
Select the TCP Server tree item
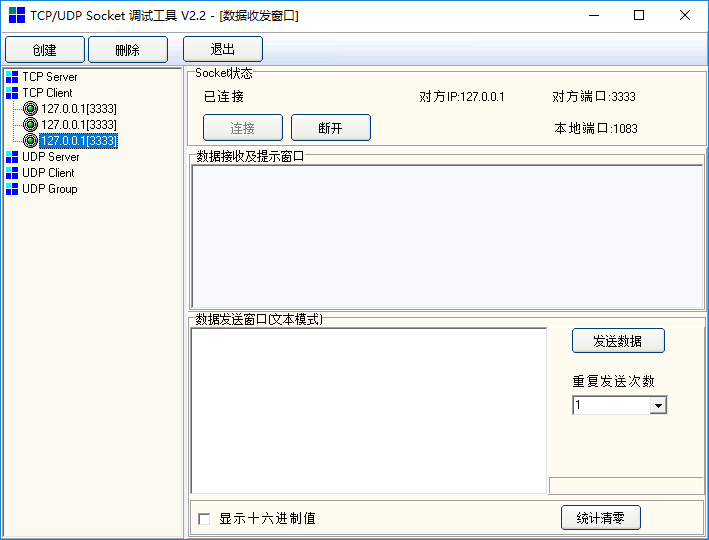click(50, 77)
